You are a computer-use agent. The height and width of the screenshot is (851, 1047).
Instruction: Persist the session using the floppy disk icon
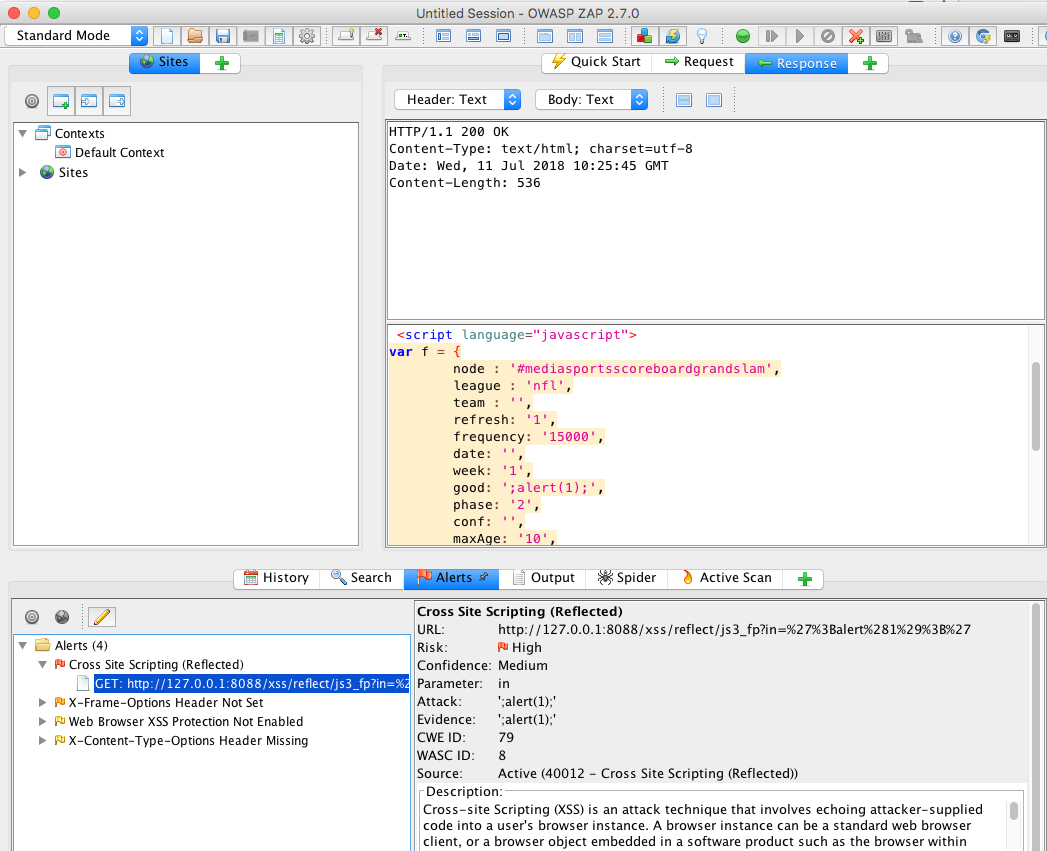pyautogui.click(x=223, y=35)
